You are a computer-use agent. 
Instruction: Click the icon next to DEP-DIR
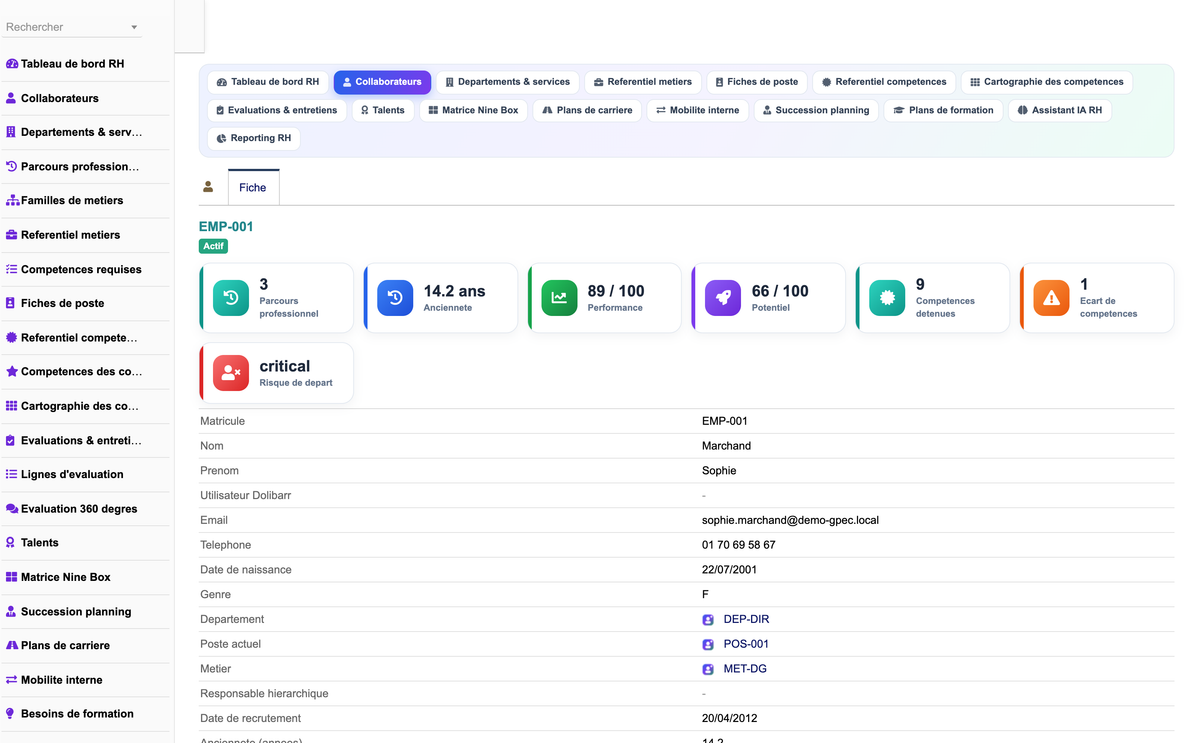point(708,620)
